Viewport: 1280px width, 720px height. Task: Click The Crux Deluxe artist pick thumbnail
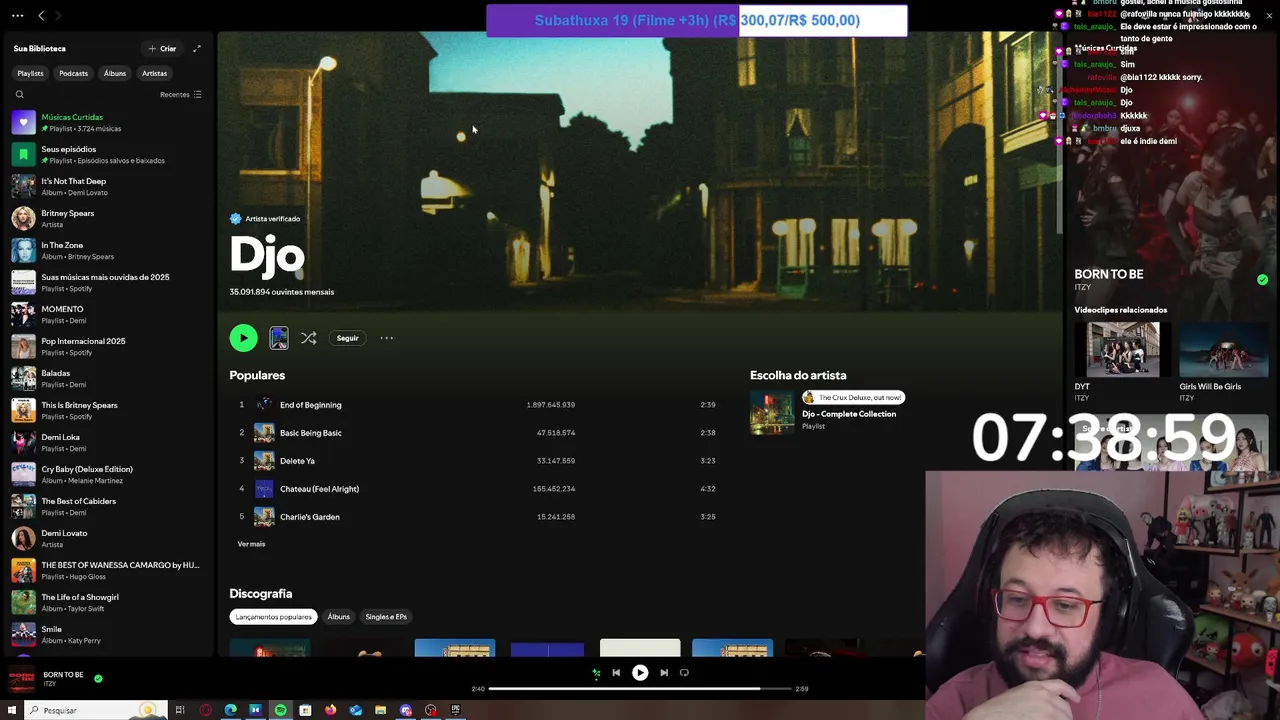tap(772, 413)
